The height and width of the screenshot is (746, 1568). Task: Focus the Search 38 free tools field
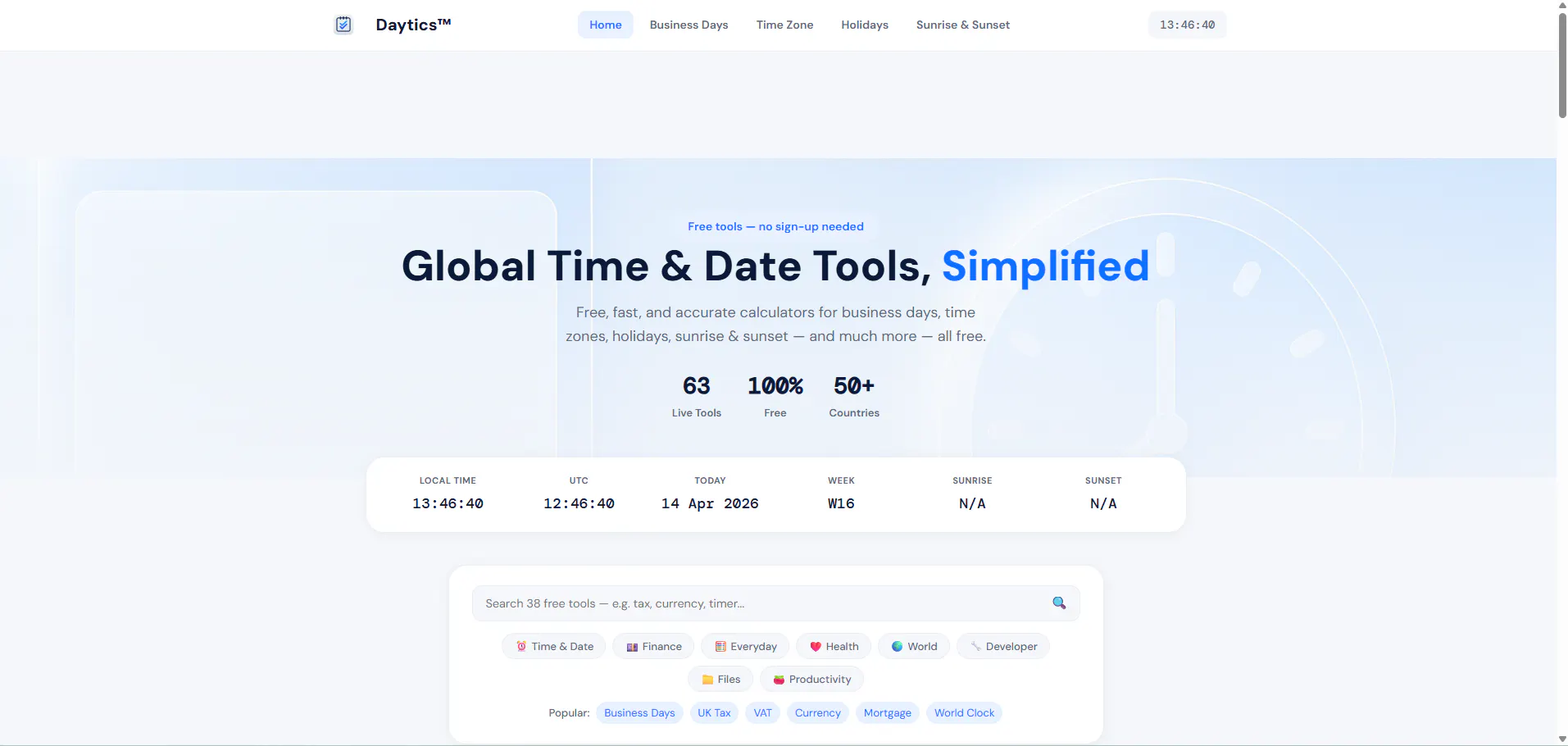[x=775, y=603]
